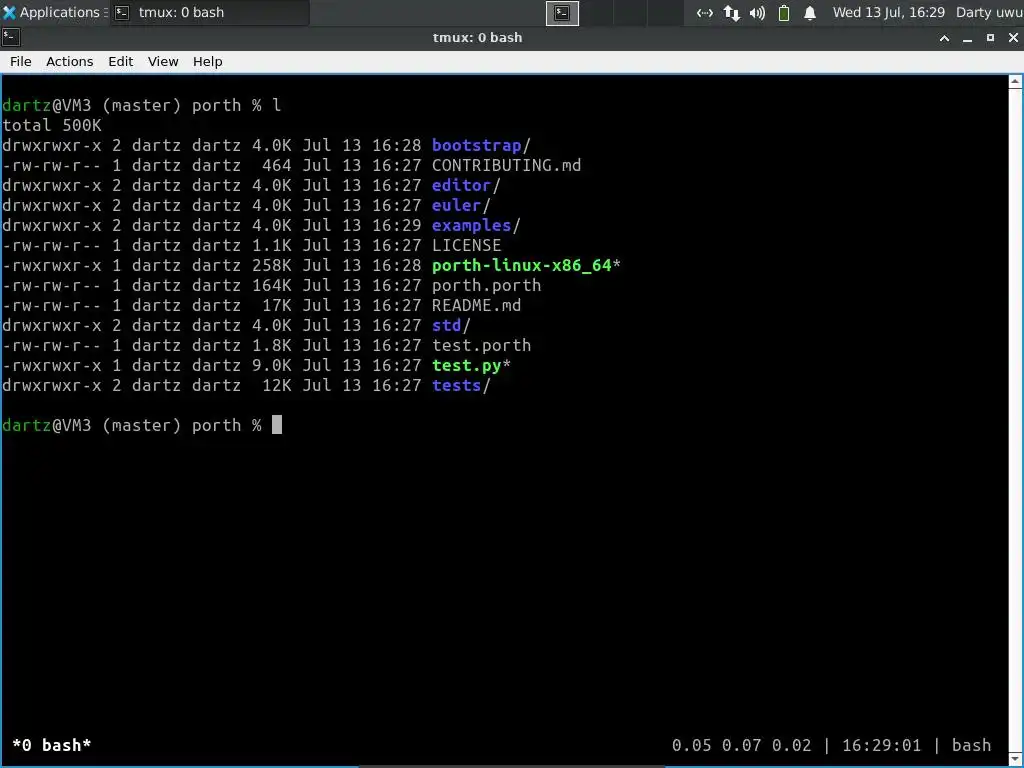Viewport: 1024px width, 768px height.
Task: Click the 164K size value
Action: [272, 285]
